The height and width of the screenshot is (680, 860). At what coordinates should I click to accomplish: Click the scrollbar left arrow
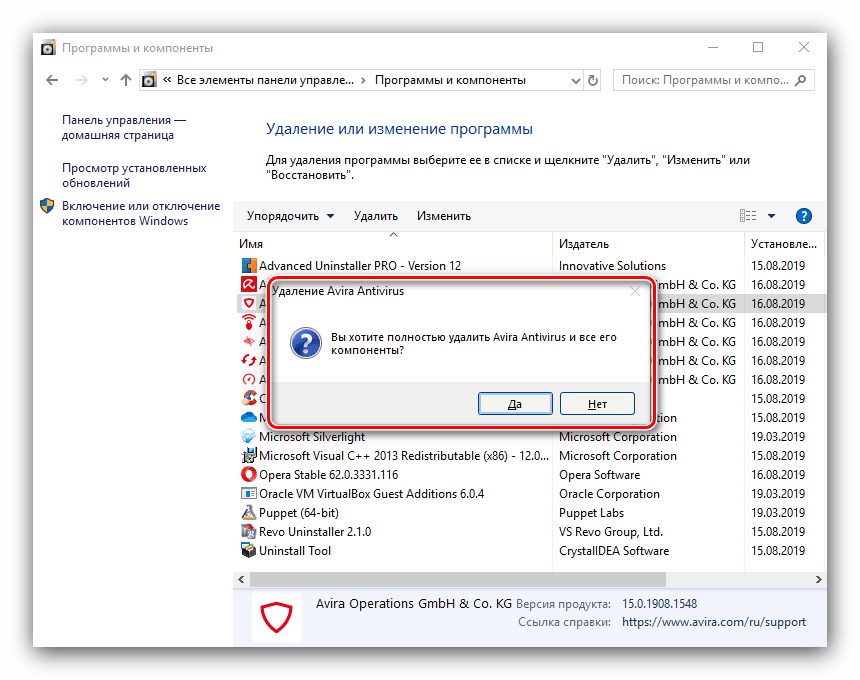pos(241,579)
